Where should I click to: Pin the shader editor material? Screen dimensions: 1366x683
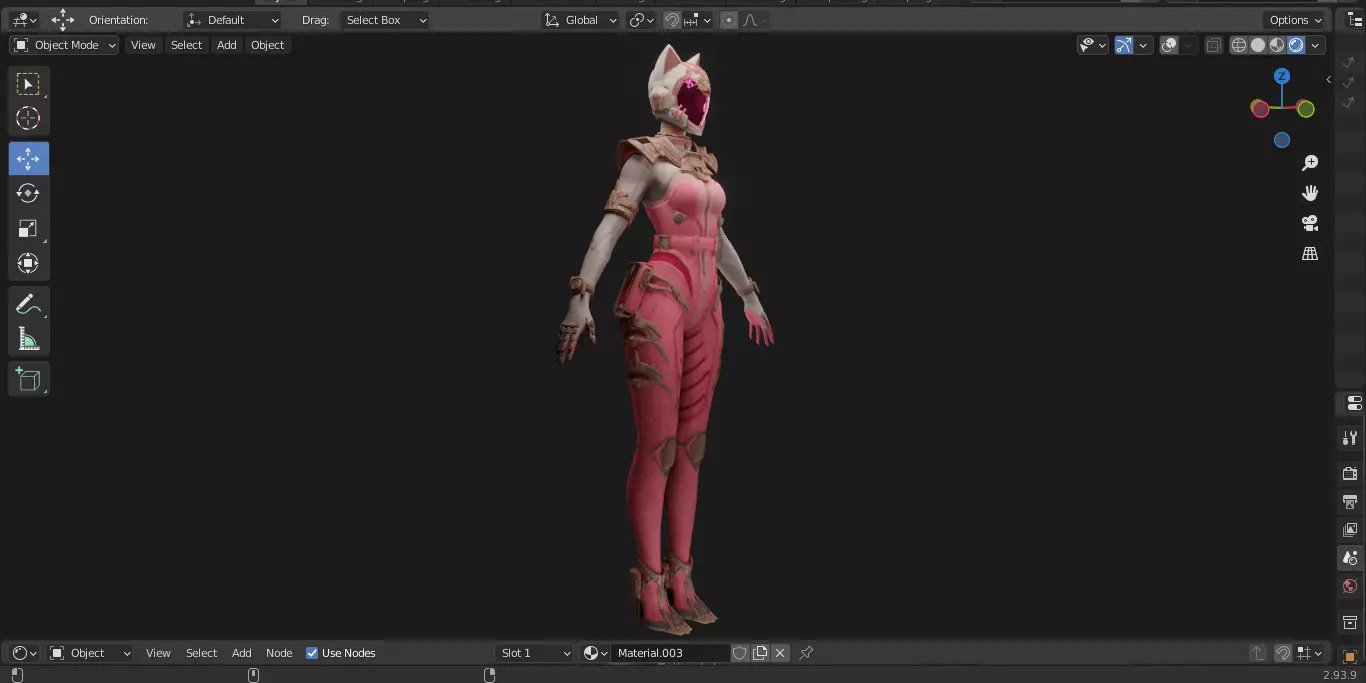point(806,653)
